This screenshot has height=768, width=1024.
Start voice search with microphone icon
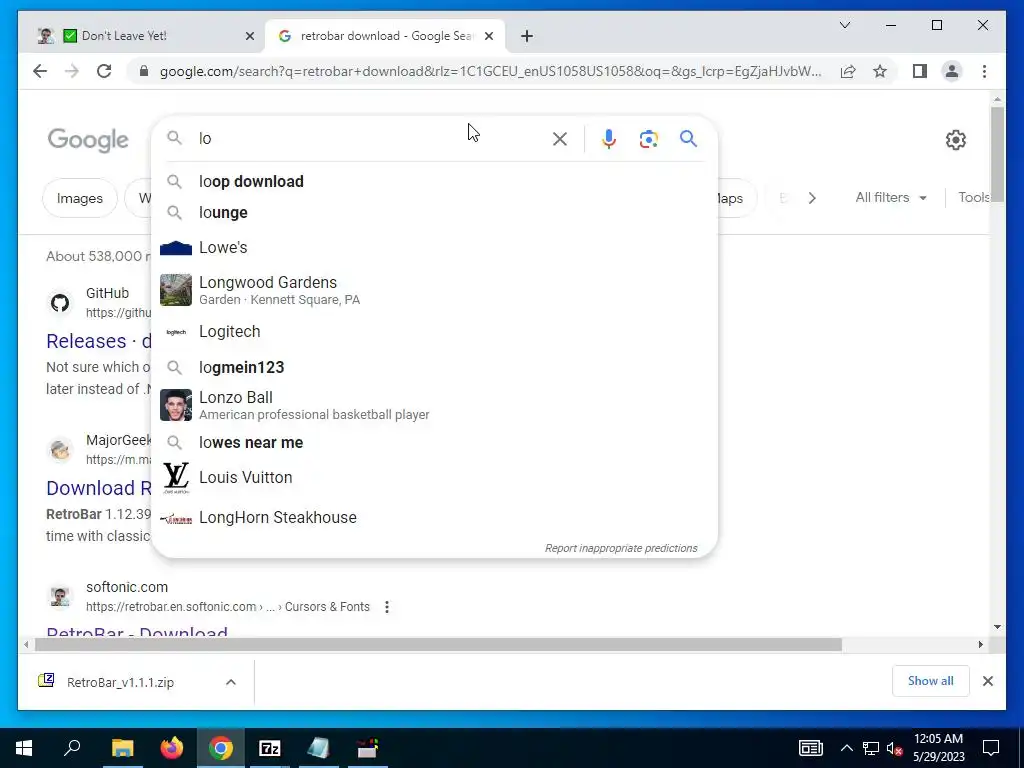coord(609,139)
